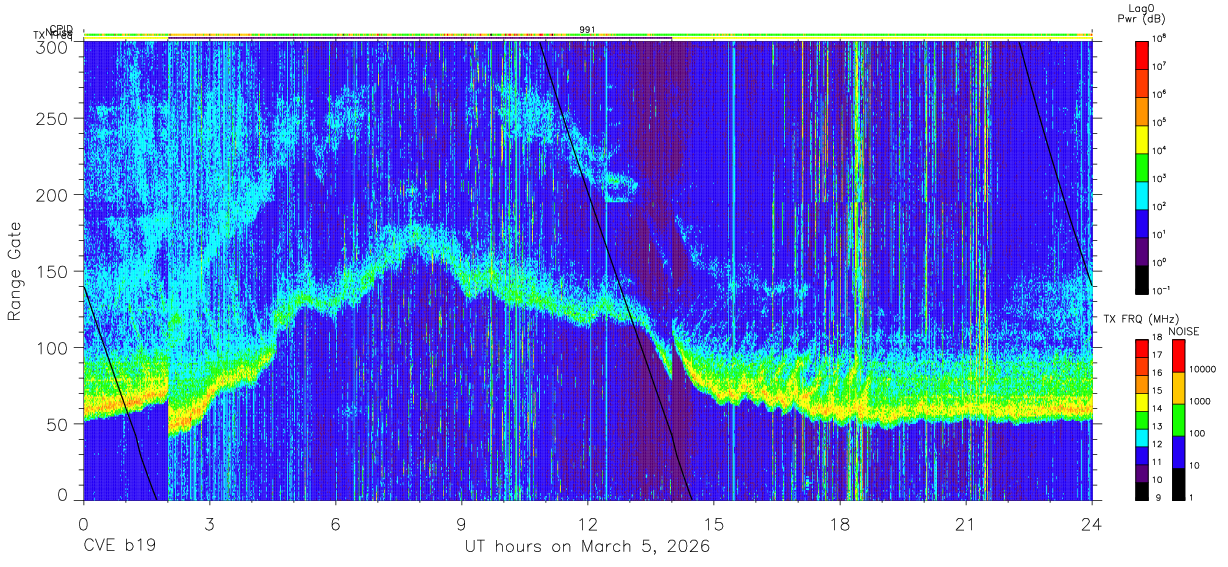Click the '1000' NOISE scale value
Image resolution: width=1228 pixels, height=567 pixels.
click(1199, 402)
